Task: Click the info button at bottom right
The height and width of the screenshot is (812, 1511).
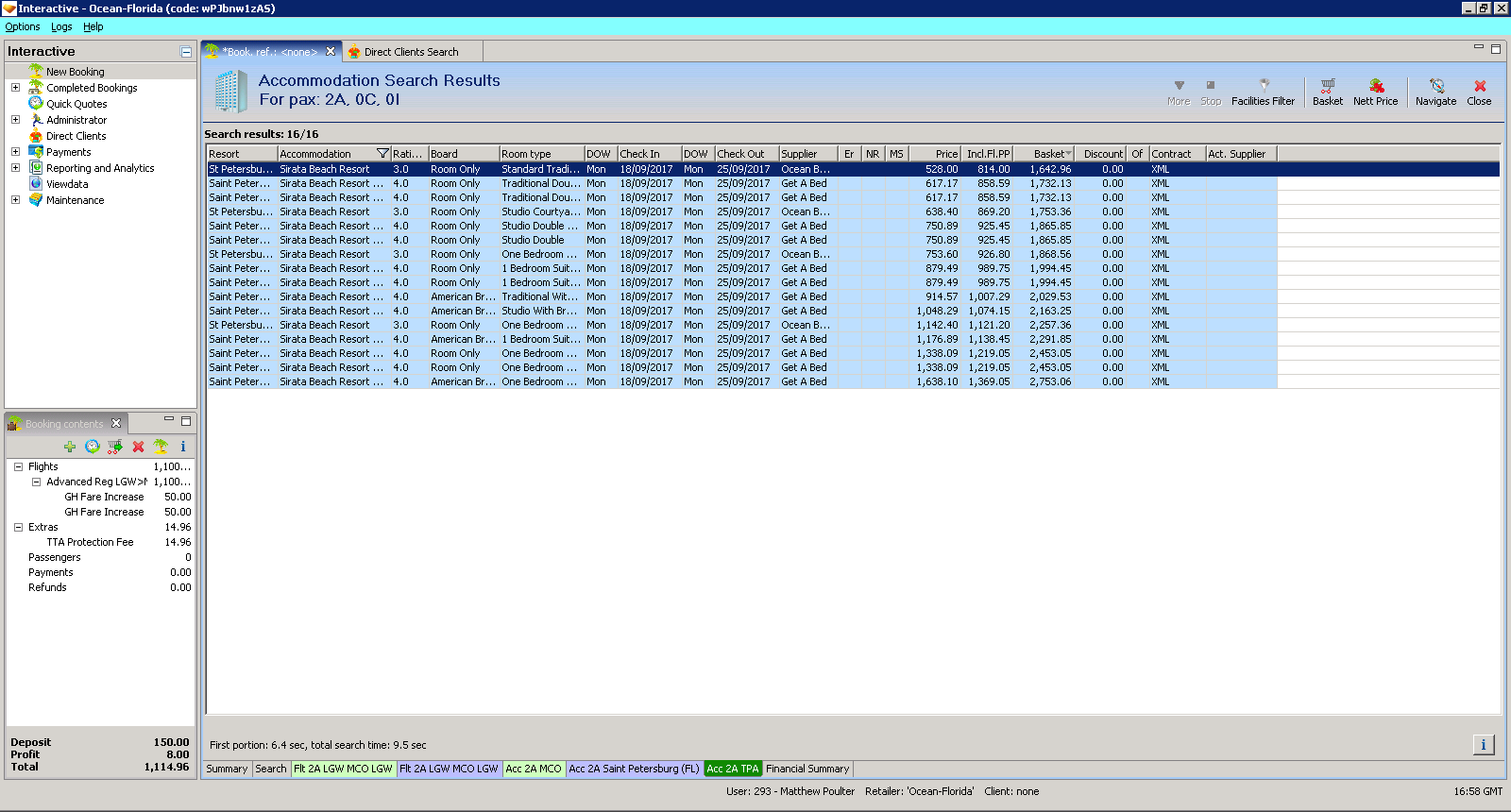Action: 1483,745
